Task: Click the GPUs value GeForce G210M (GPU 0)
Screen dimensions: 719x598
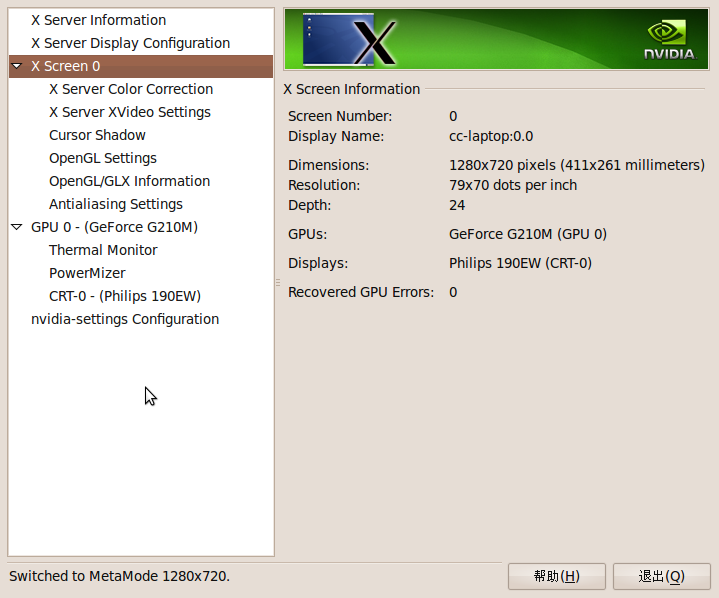Action: 528,234
